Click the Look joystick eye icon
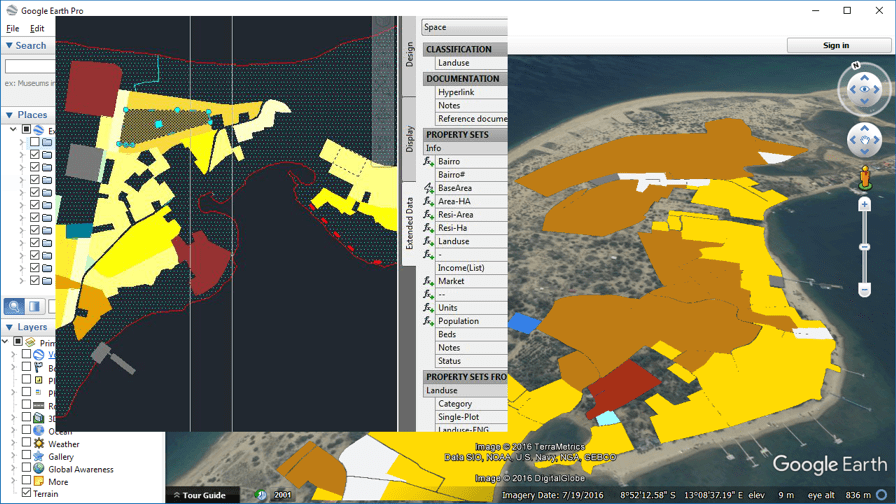 click(865, 90)
